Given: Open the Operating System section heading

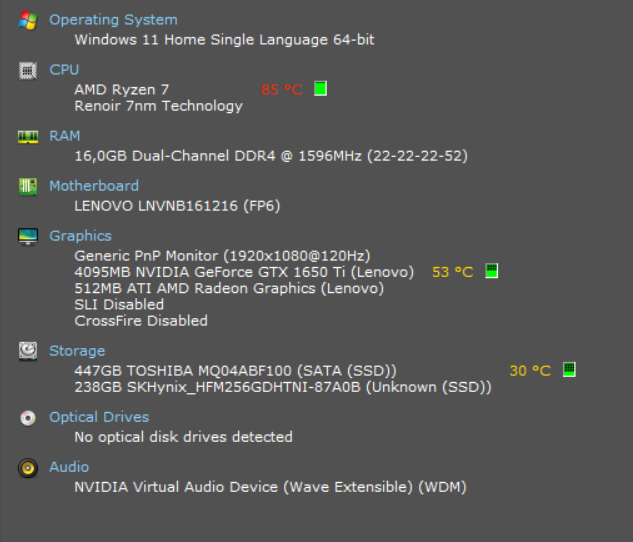Looking at the screenshot, I should pos(113,20).
